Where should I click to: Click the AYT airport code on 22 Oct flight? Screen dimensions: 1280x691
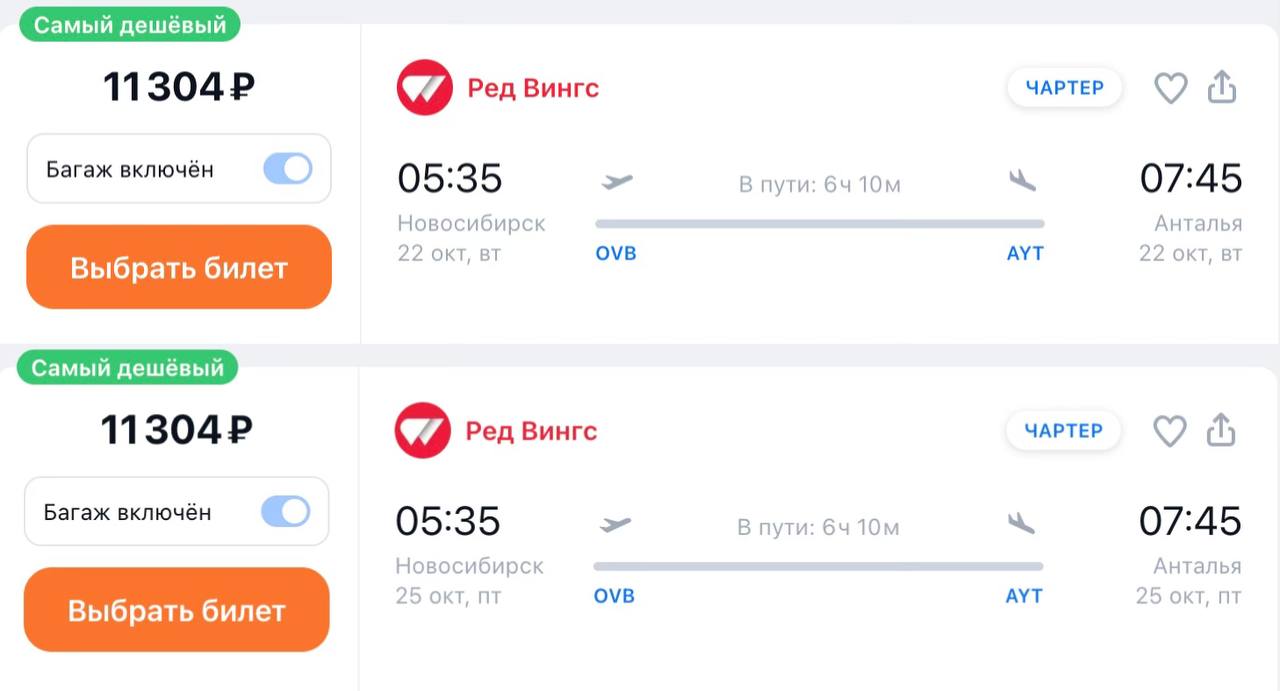[1025, 254]
